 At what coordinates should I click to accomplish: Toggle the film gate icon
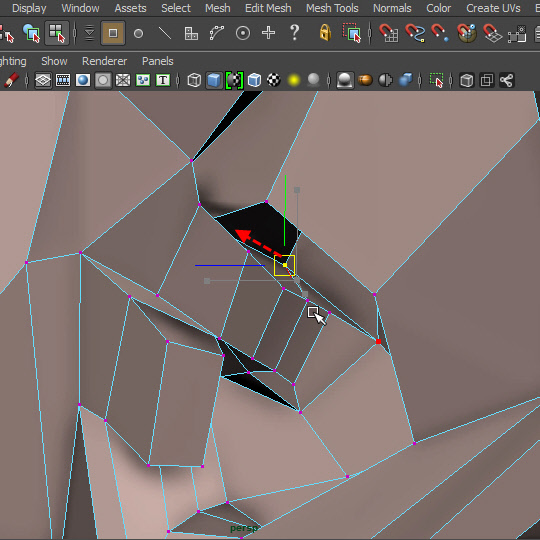(x=63, y=81)
